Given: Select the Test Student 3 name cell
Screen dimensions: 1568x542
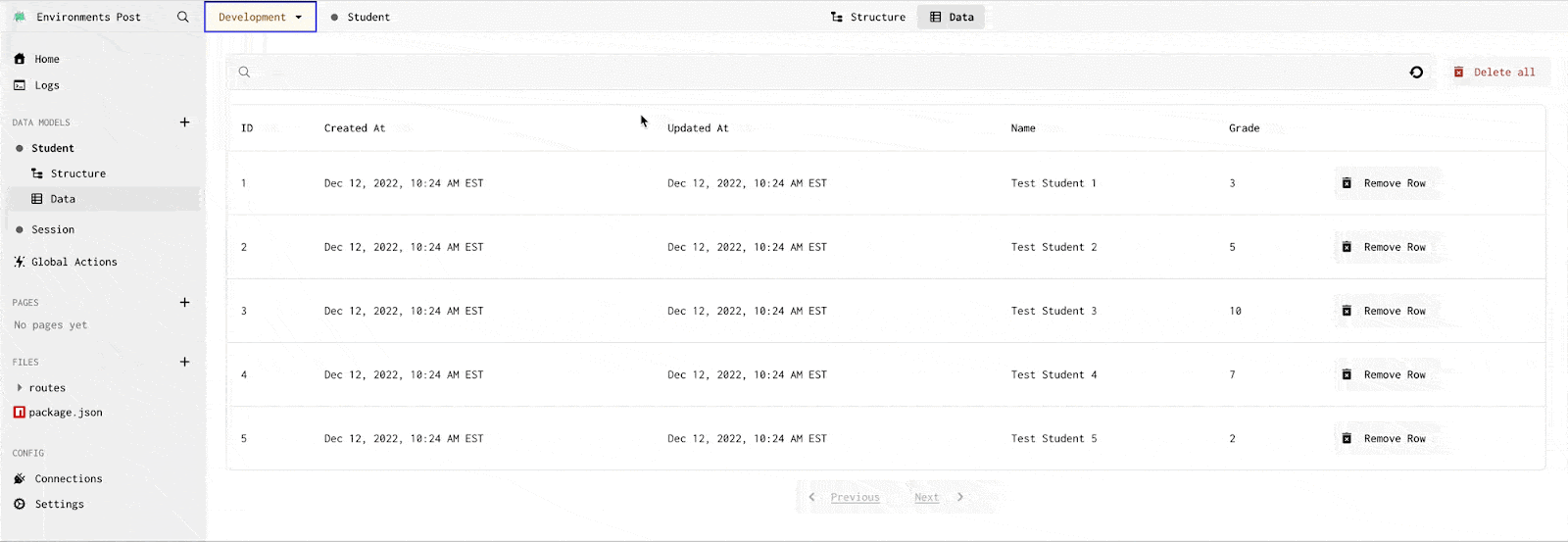Looking at the screenshot, I should (x=1053, y=311).
